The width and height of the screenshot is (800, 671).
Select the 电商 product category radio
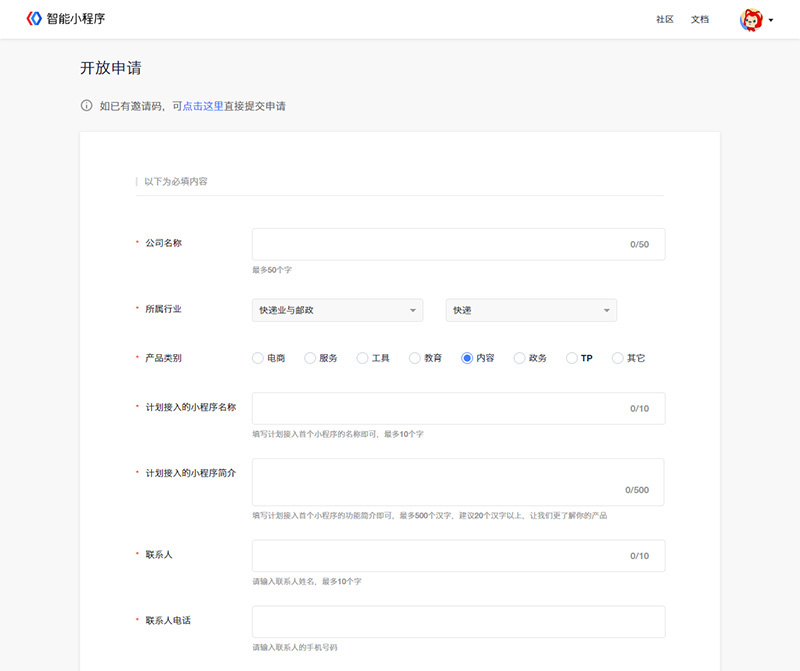pyautogui.click(x=258, y=358)
